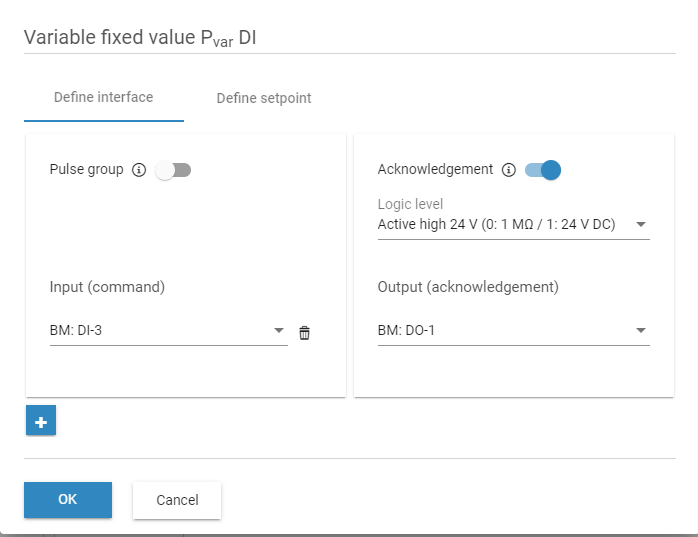Click the Output (acknowledgement) heading

(468, 287)
